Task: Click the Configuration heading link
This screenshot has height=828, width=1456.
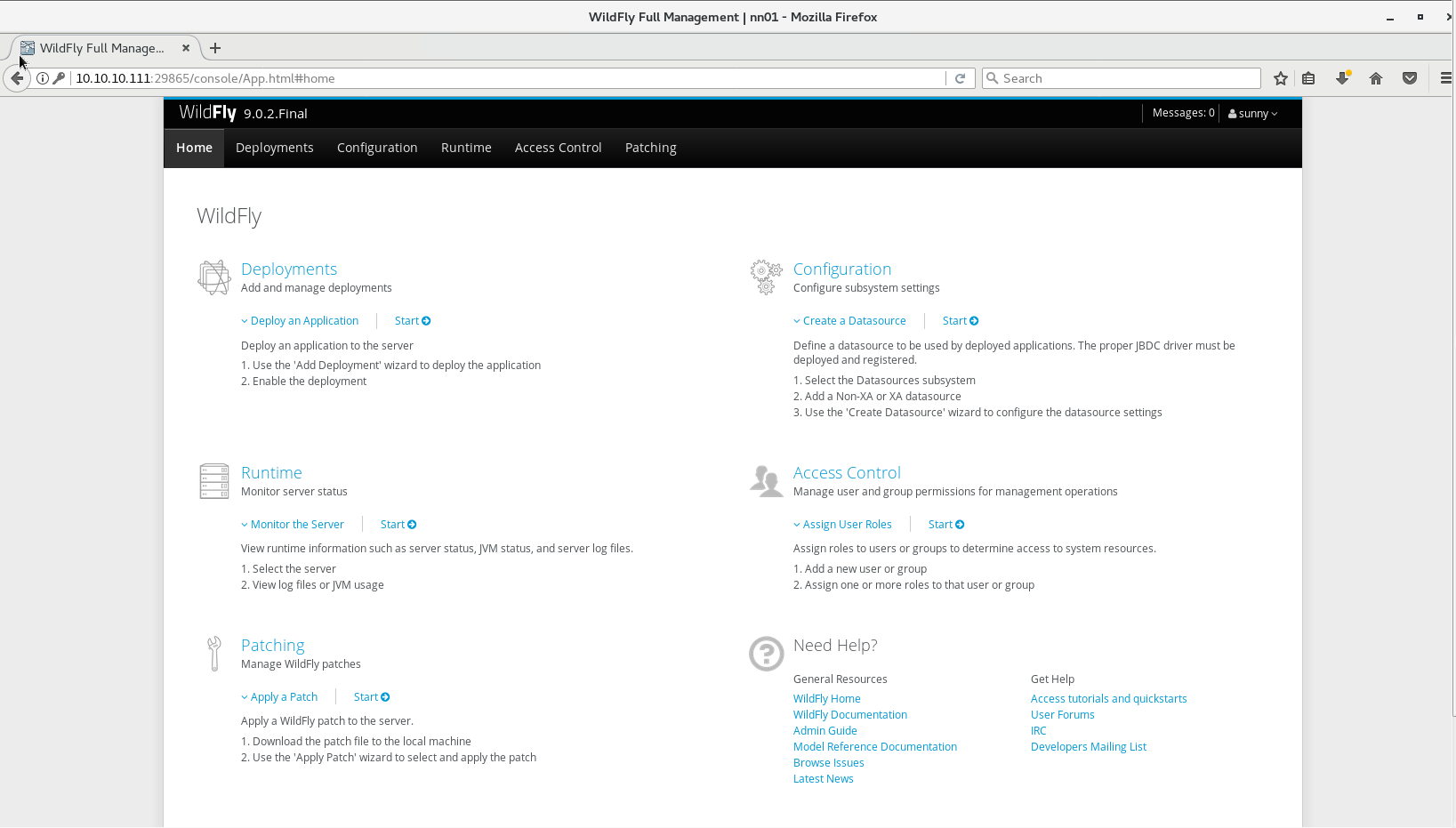Action: coord(842,269)
